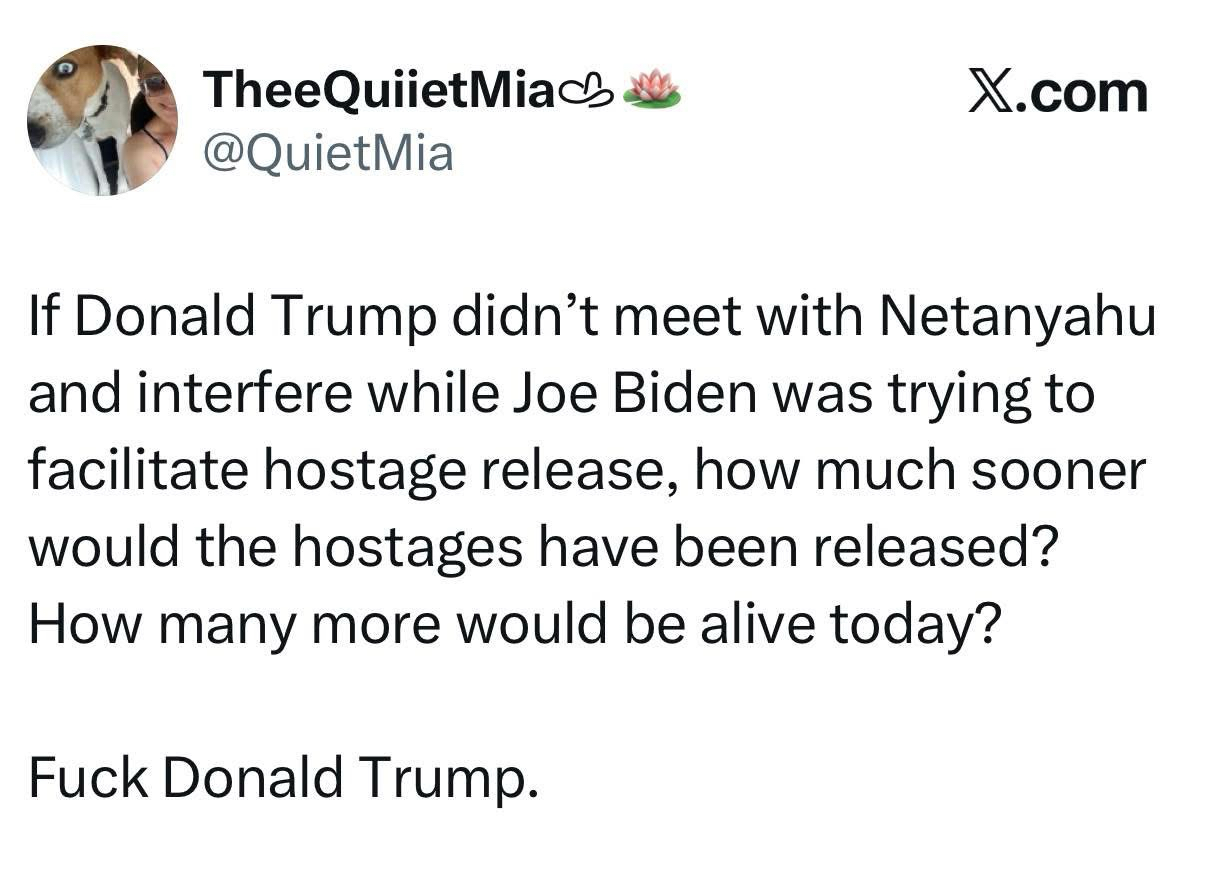The width and height of the screenshot is (1206, 884).
Task: Click the word "facilitate" in the tweet
Action: (136, 470)
